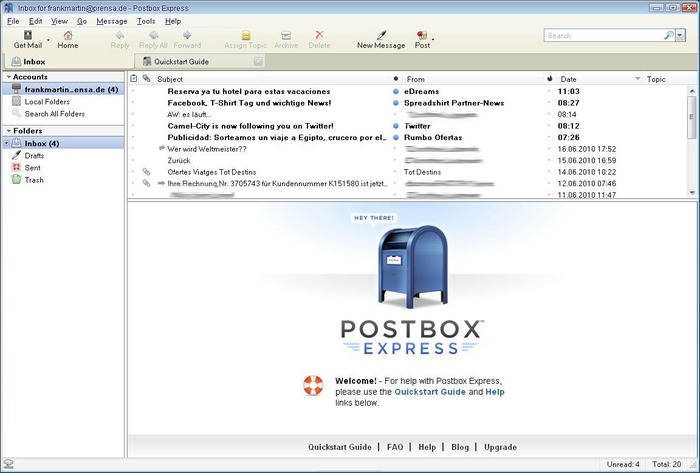Click inside the Search field

(603, 35)
